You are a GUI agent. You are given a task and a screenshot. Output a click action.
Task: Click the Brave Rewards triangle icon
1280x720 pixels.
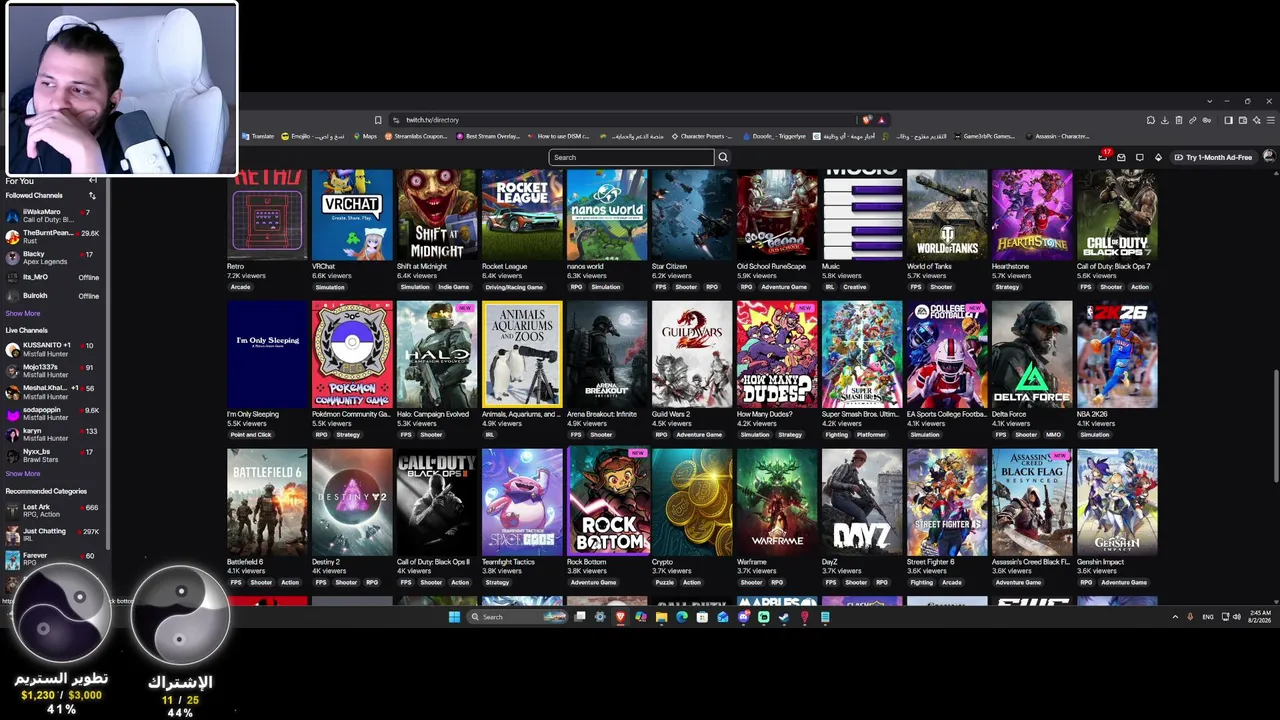click(x=881, y=120)
